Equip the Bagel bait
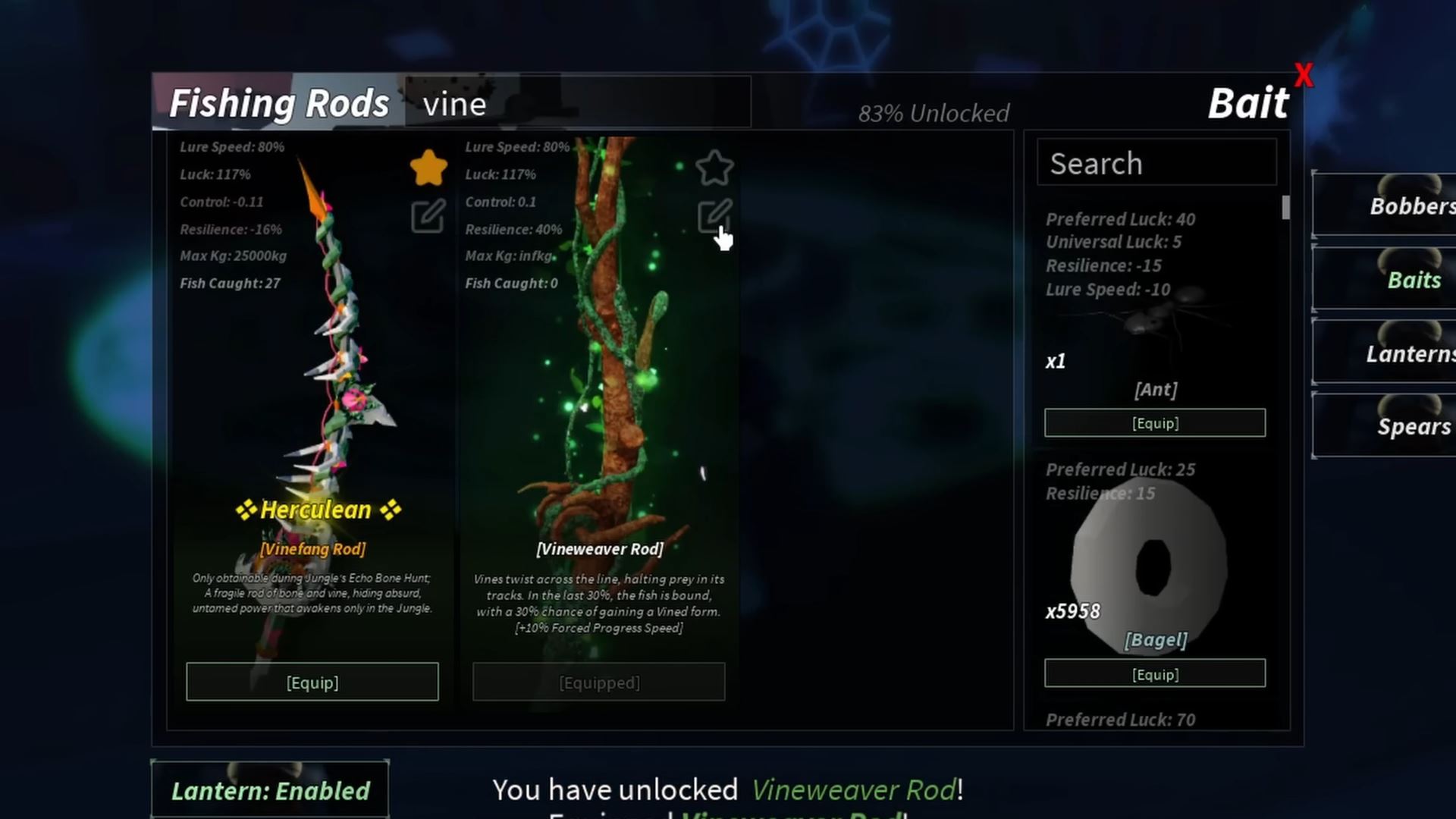 pyautogui.click(x=1155, y=673)
